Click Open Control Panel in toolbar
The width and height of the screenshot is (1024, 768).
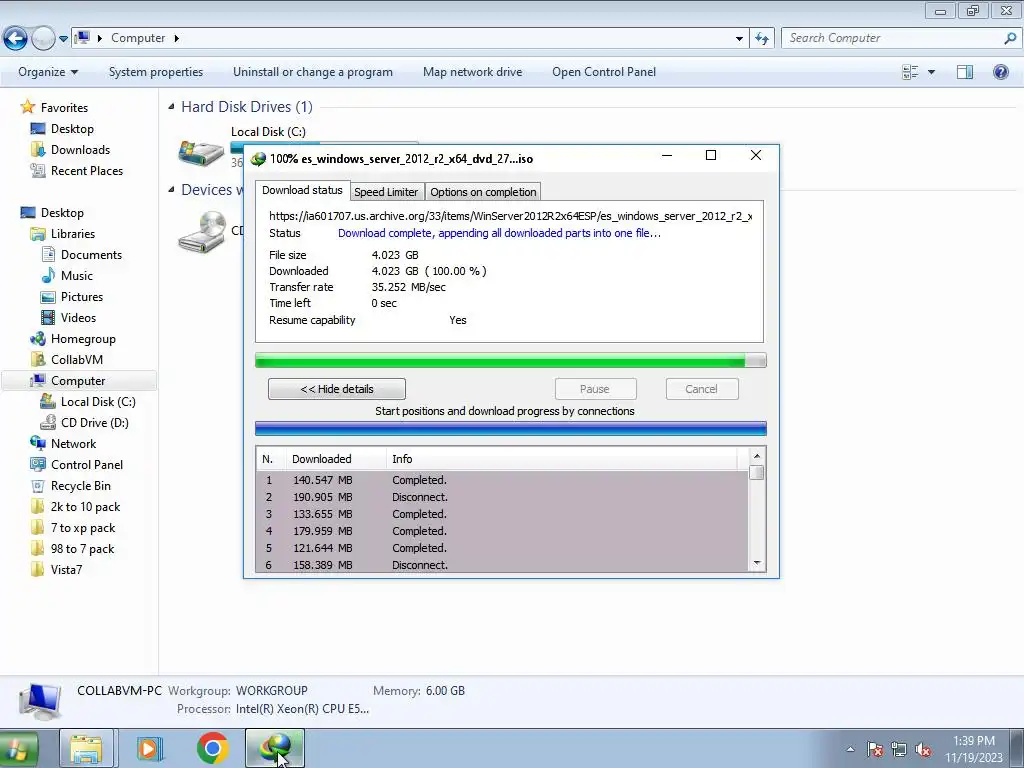tap(603, 72)
